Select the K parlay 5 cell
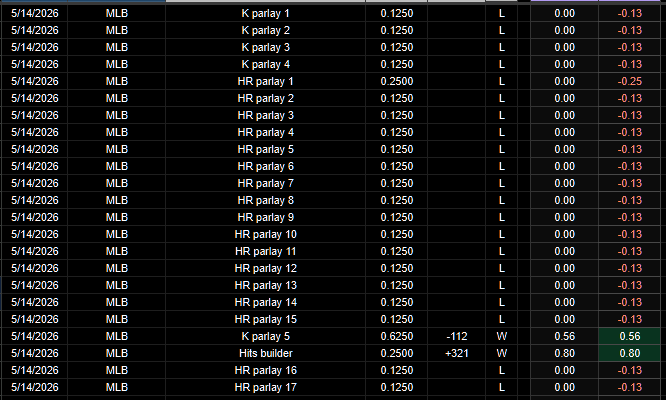The width and height of the screenshot is (666, 400). (265, 336)
